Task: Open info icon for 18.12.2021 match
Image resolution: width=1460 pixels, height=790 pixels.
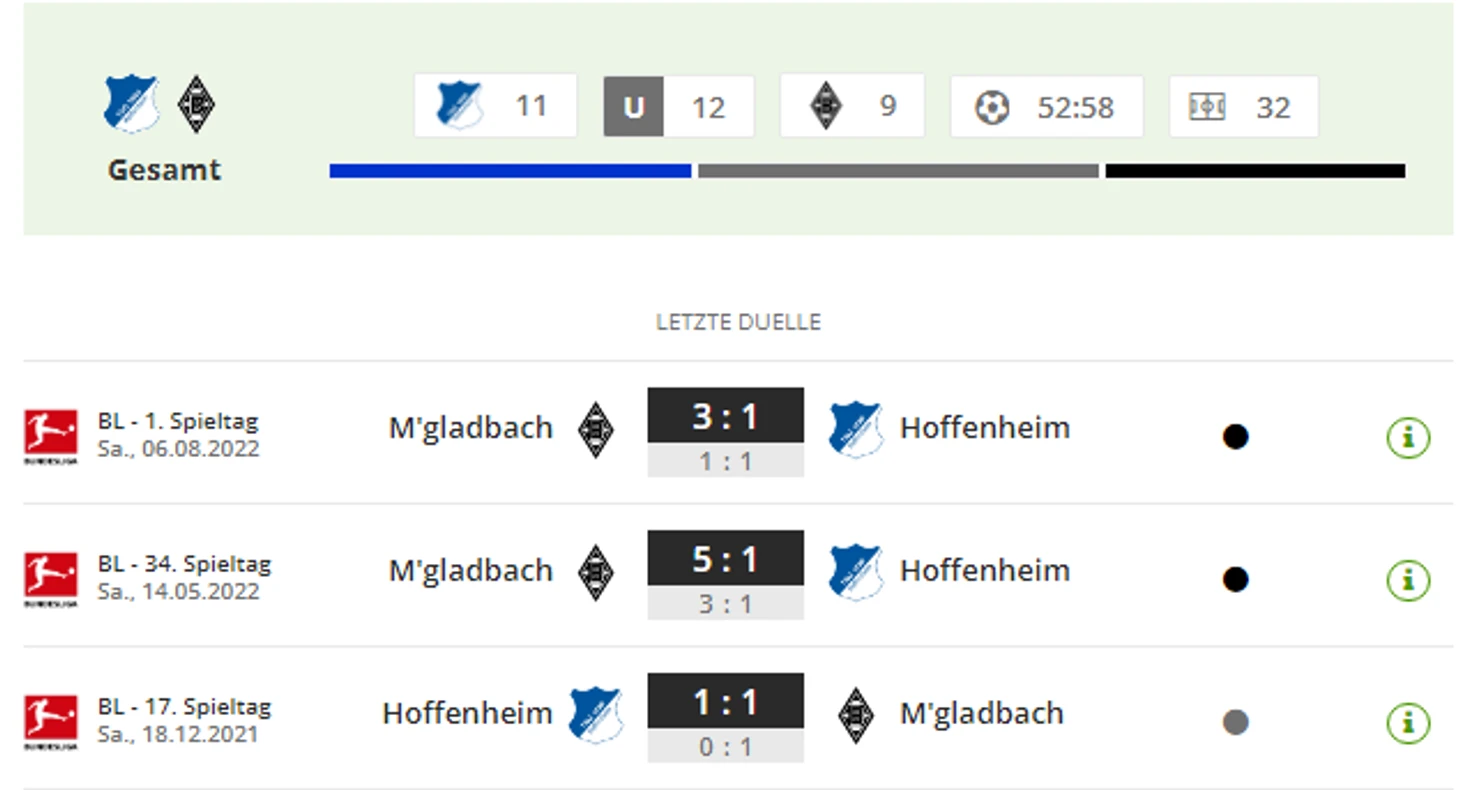Action: (x=1408, y=723)
